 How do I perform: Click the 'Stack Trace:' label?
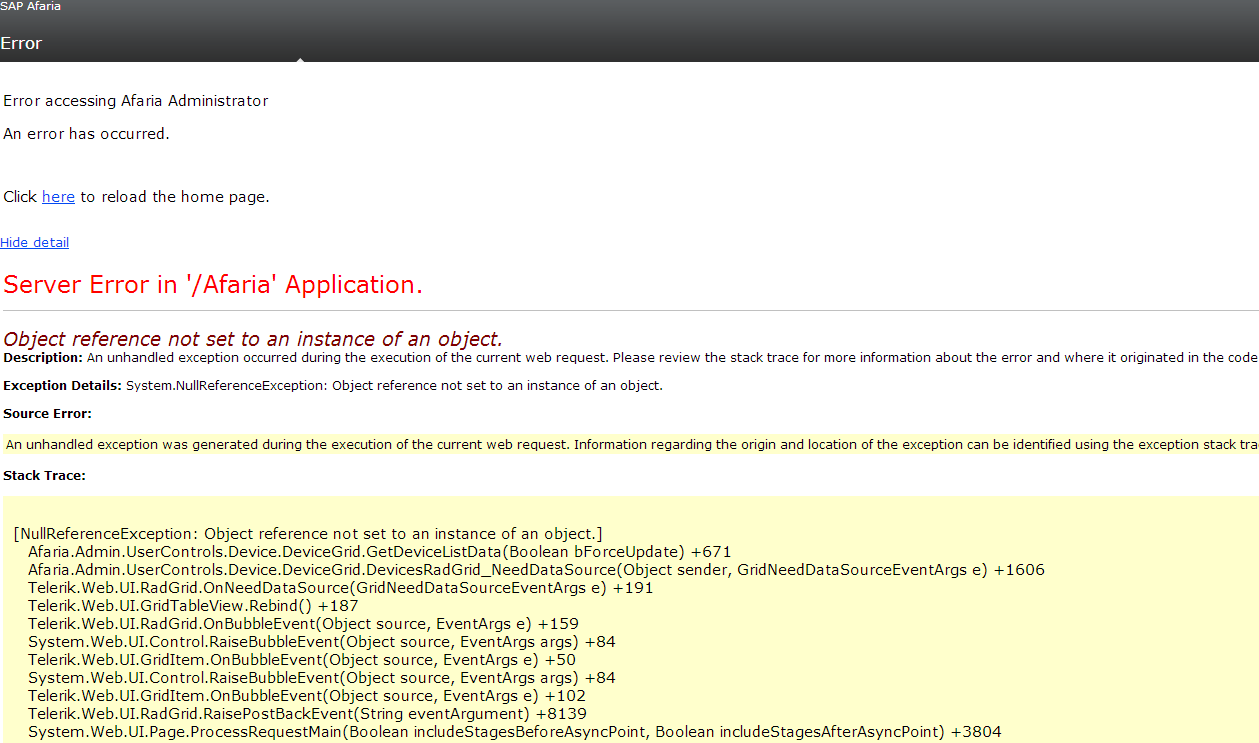[x=44, y=476]
